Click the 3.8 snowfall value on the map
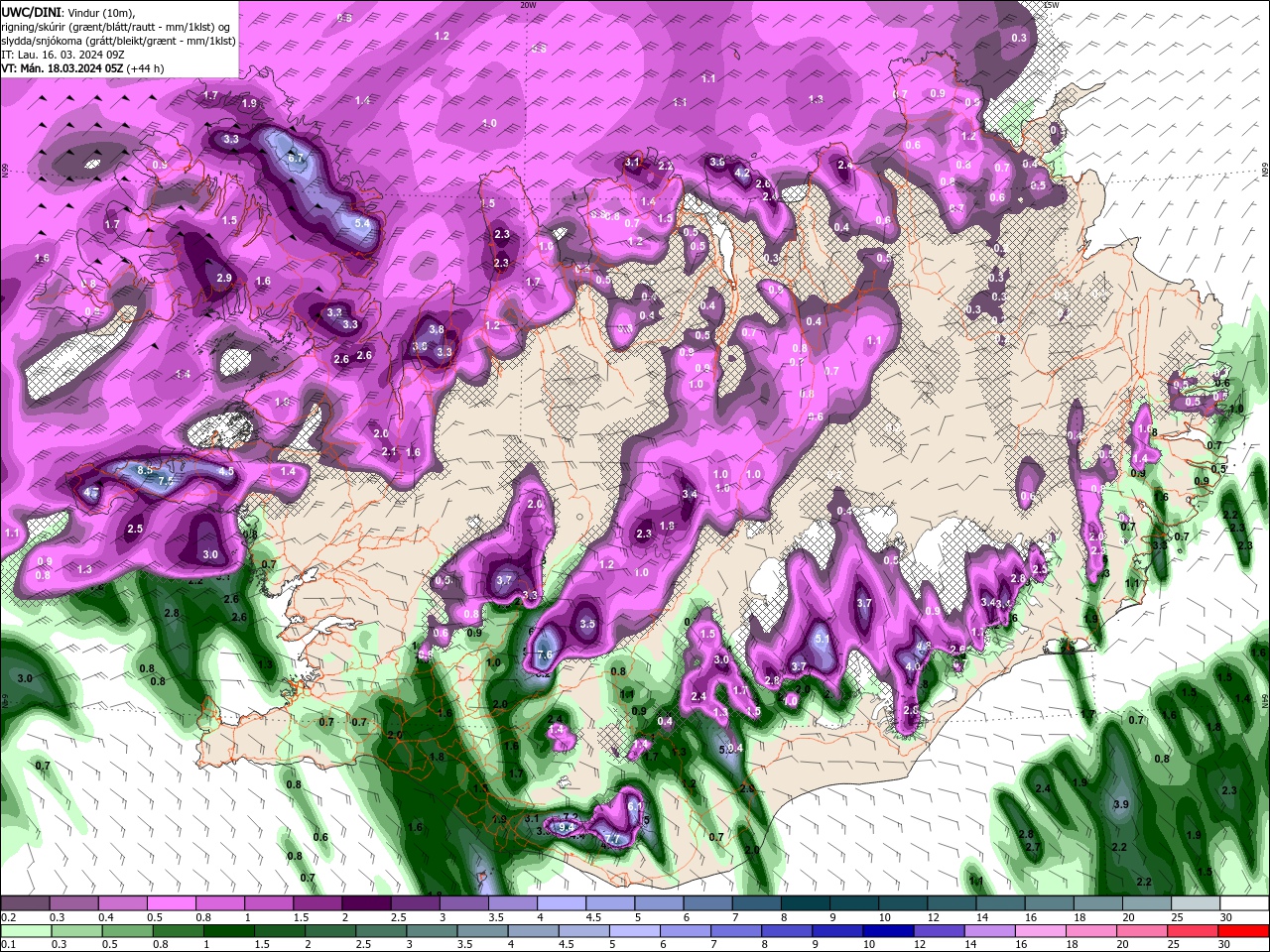Screen dimensions: 1270x952 [x=436, y=329]
